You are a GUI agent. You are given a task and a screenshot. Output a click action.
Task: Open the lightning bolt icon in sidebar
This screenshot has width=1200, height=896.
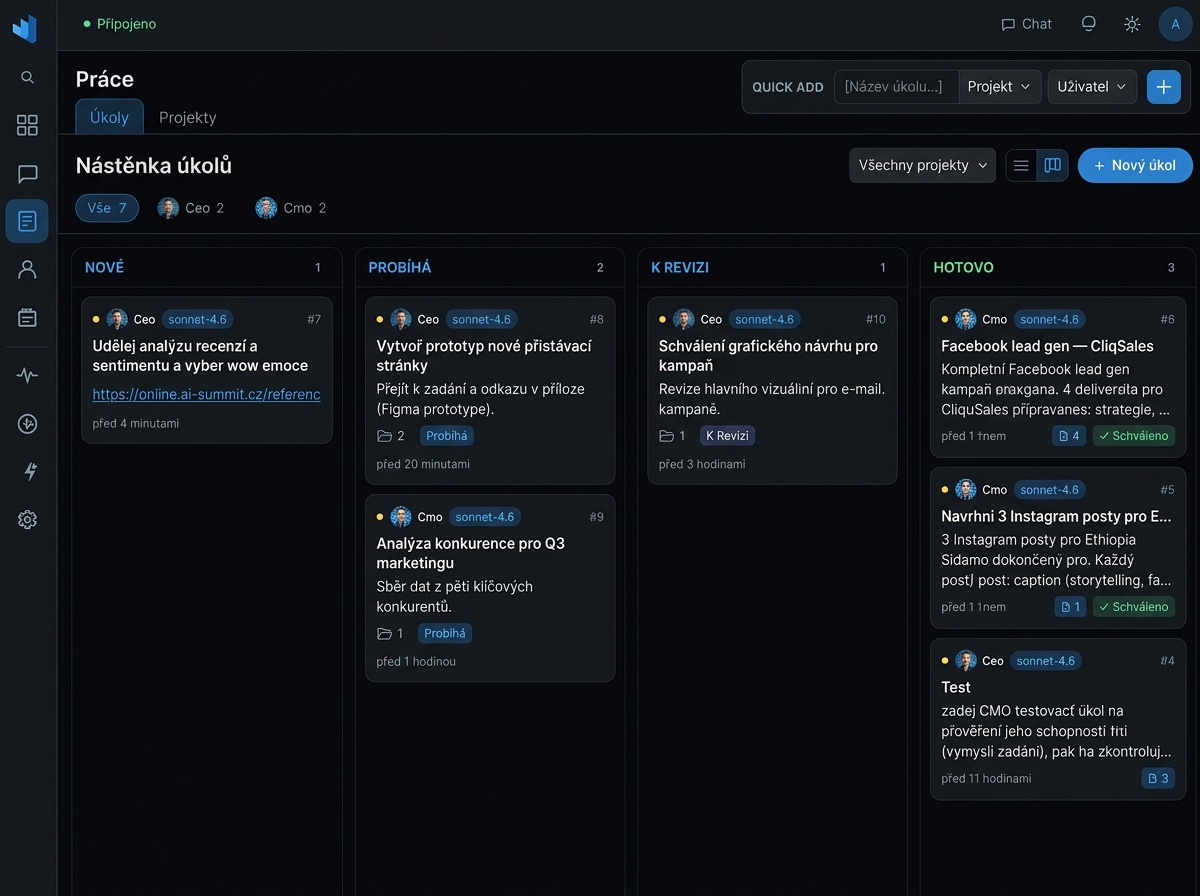29,472
